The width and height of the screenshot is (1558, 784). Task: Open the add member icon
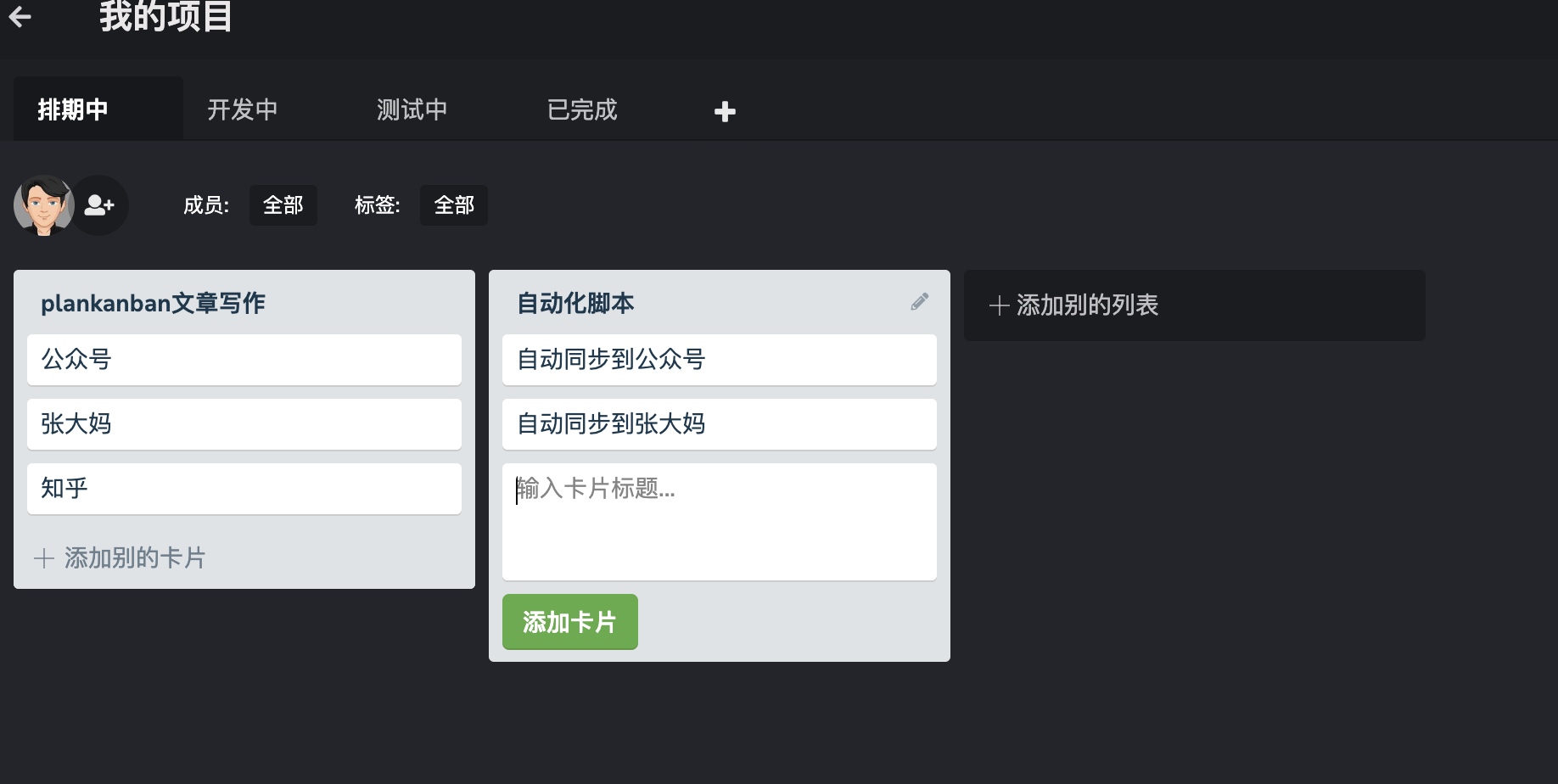click(99, 204)
